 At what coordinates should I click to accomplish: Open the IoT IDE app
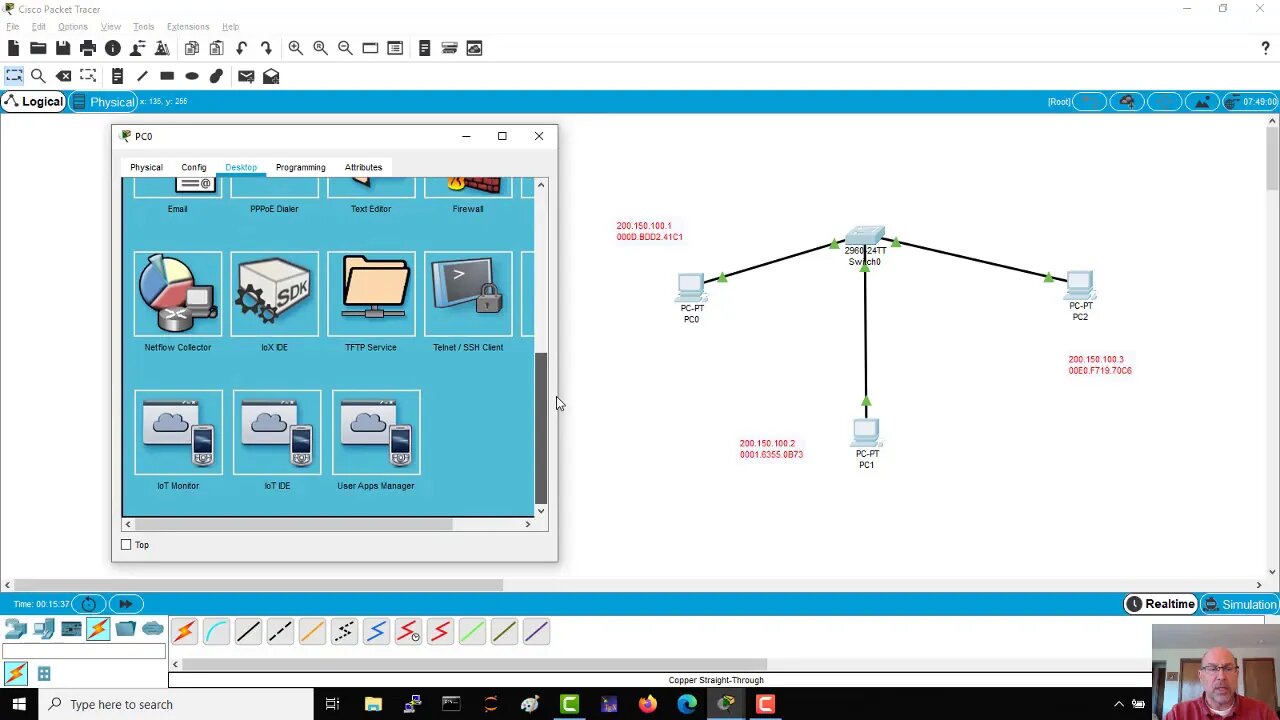tap(277, 432)
